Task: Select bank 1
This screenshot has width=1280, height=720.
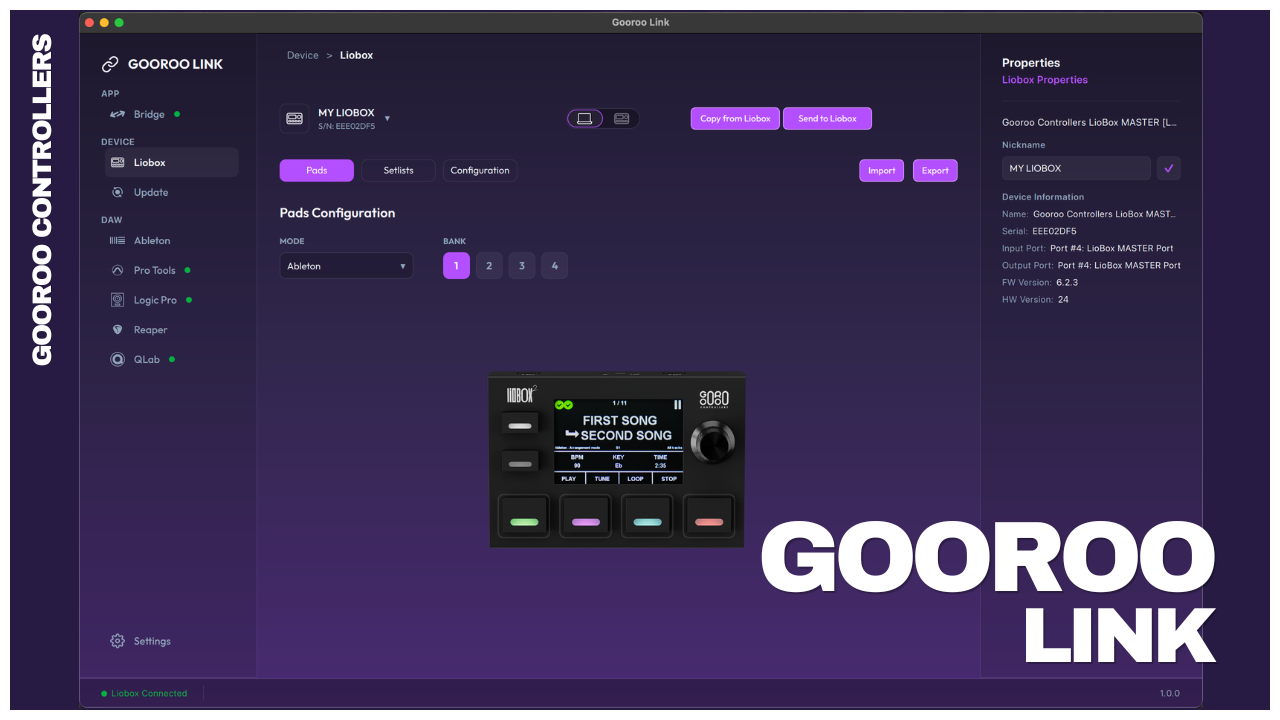Action: tap(456, 266)
